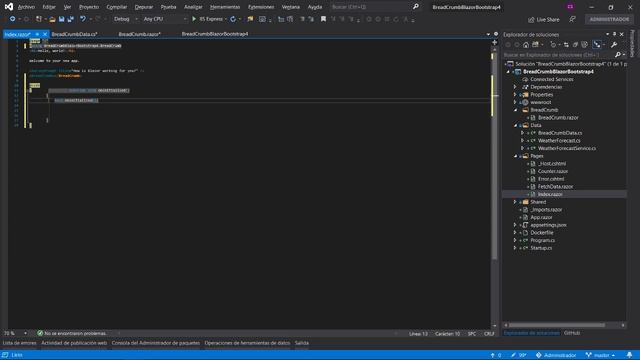The image size is (640, 360).
Task: Click the feedback icon next to Live Share
Action: pyautogui.click(x=572, y=20)
